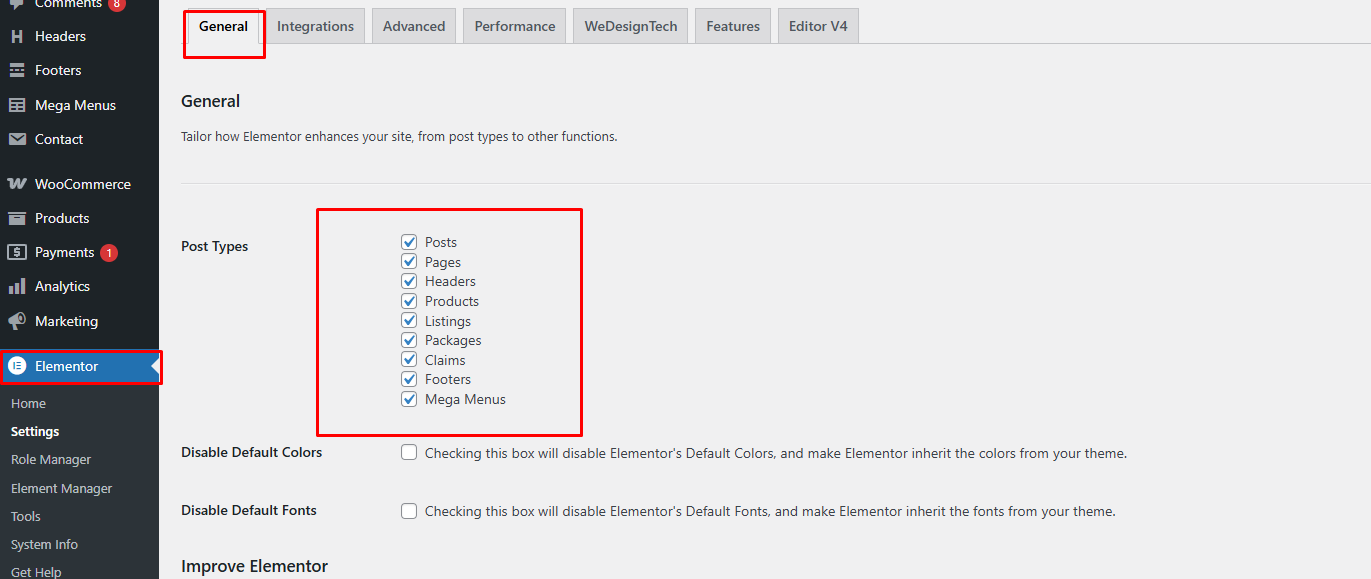Click the Analytics bar chart icon
Viewport: 1371px width, 579px height.
[x=17, y=286]
